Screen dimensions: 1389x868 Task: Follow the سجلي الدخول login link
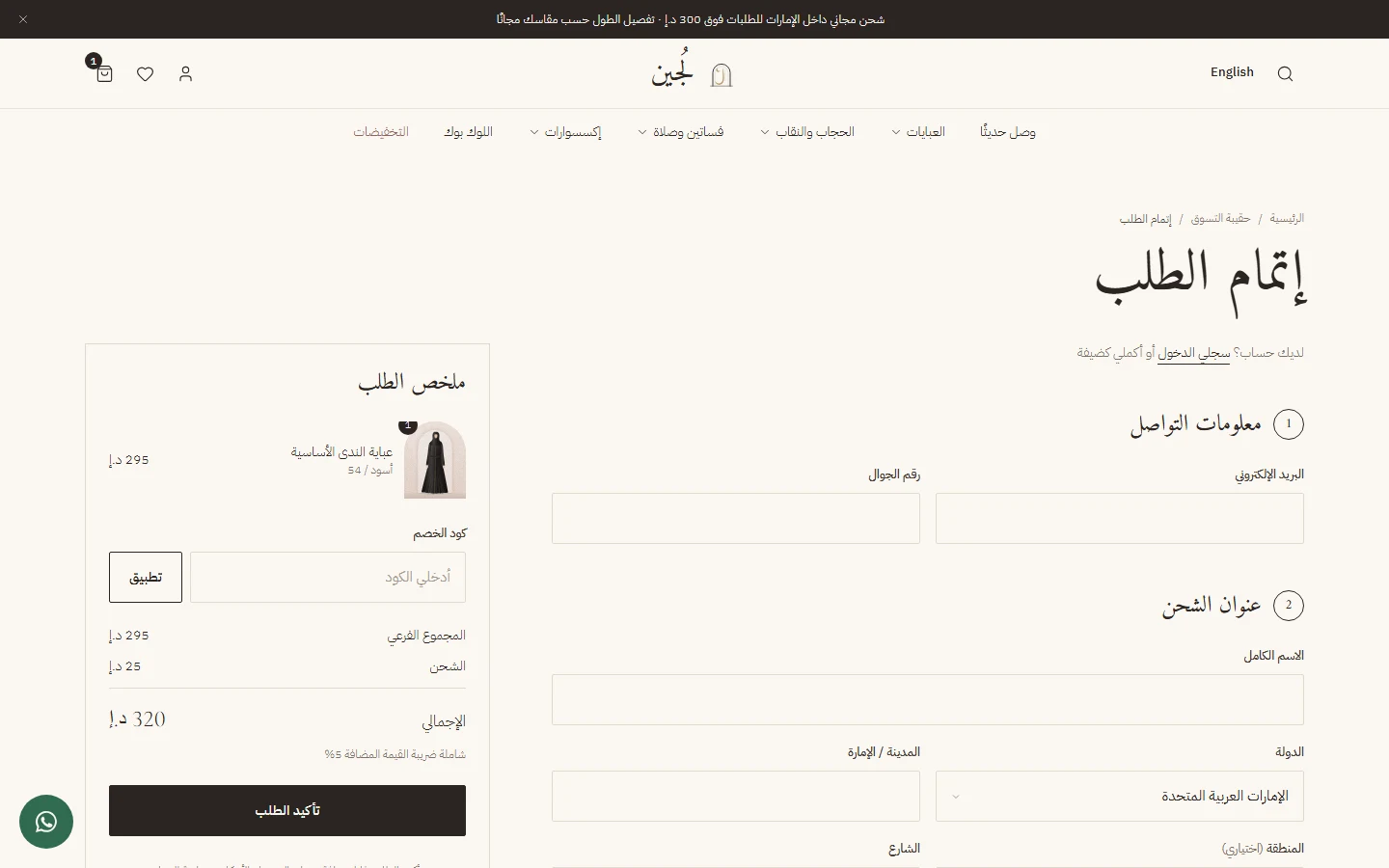click(x=1193, y=353)
